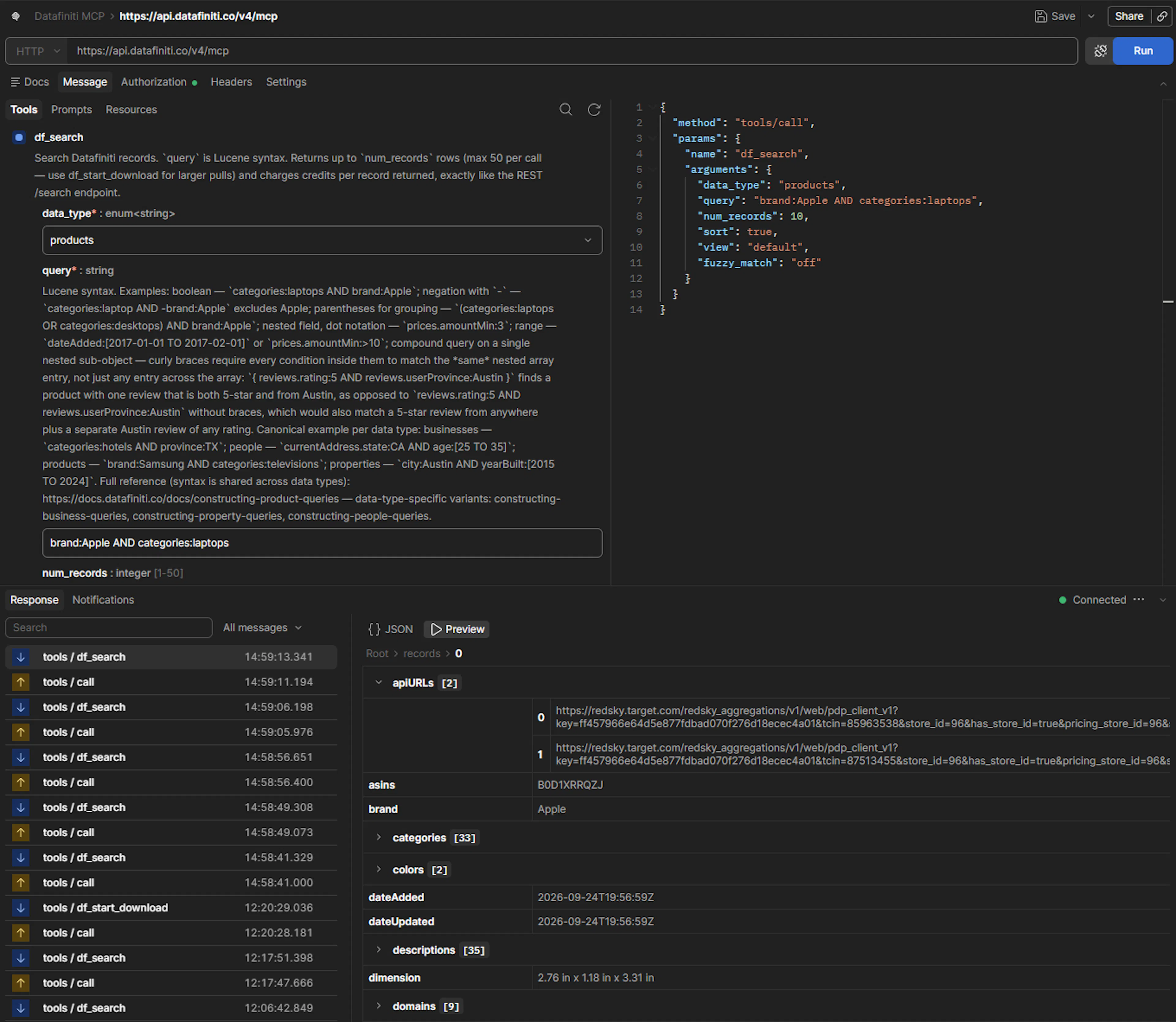The width and height of the screenshot is (1176, 1022).
Task: Select tools / df_search message at 12:17:51.398
Action: tap(171, 958)
